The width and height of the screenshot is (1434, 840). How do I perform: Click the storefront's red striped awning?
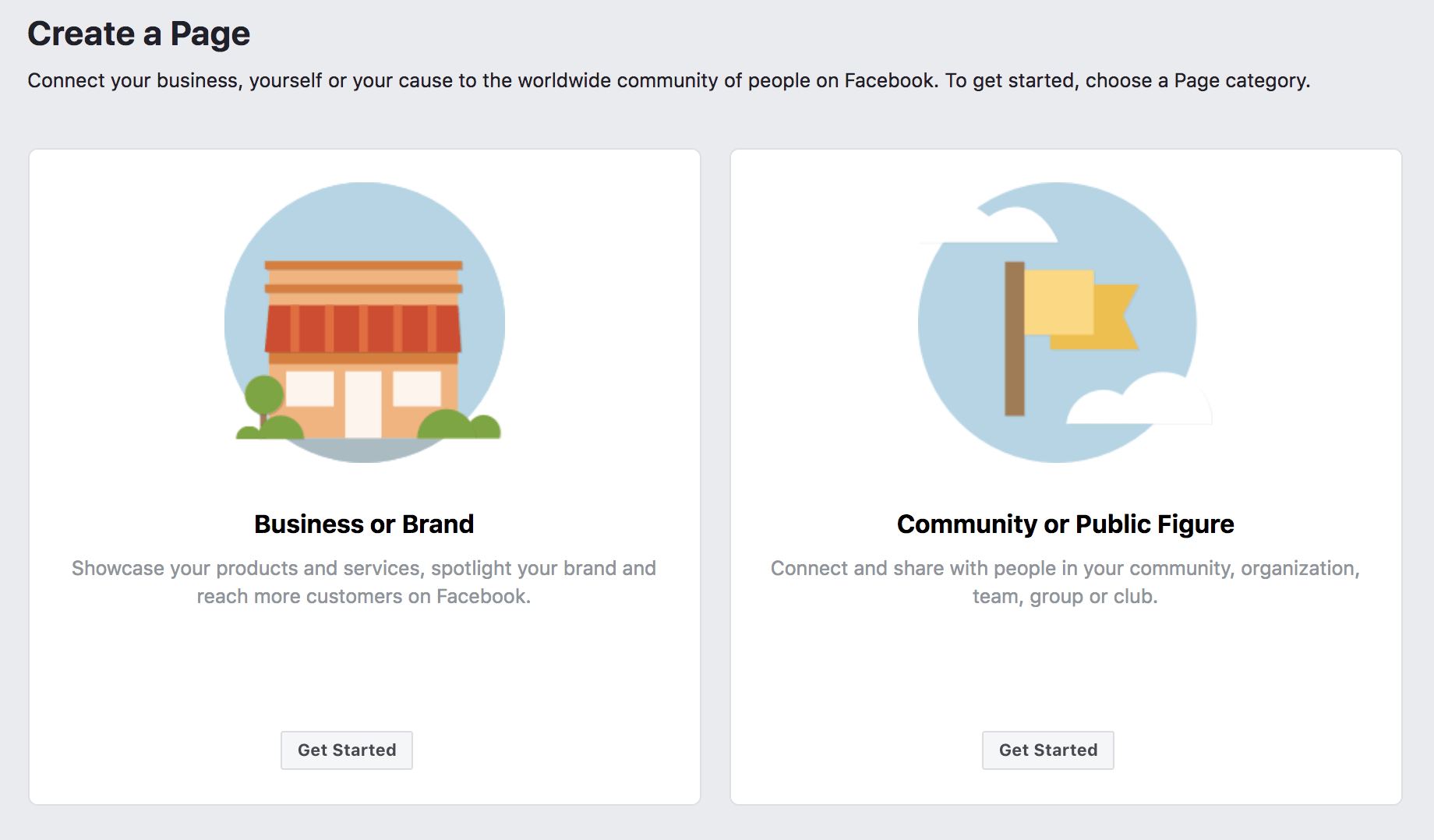click(363, 328)
